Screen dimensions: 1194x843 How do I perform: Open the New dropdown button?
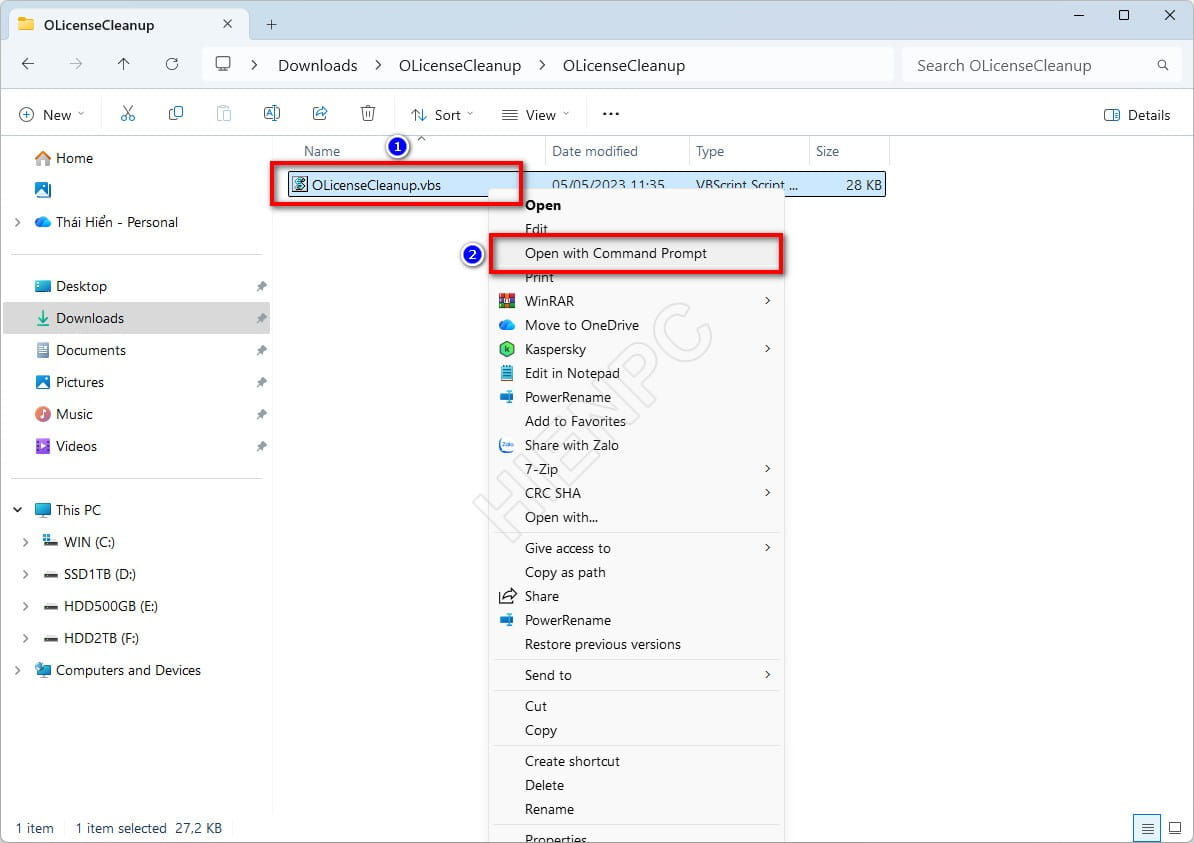[x=52, y=115]
